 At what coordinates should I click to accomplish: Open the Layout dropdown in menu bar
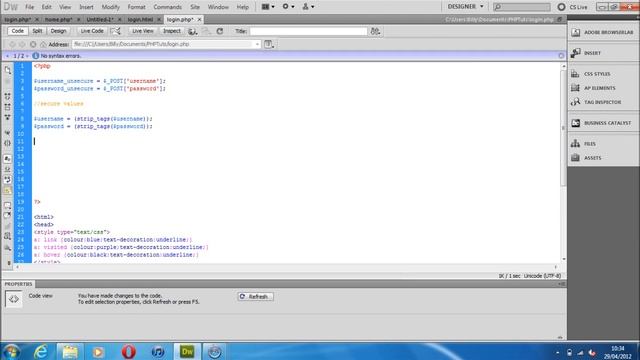pos(268,7)
